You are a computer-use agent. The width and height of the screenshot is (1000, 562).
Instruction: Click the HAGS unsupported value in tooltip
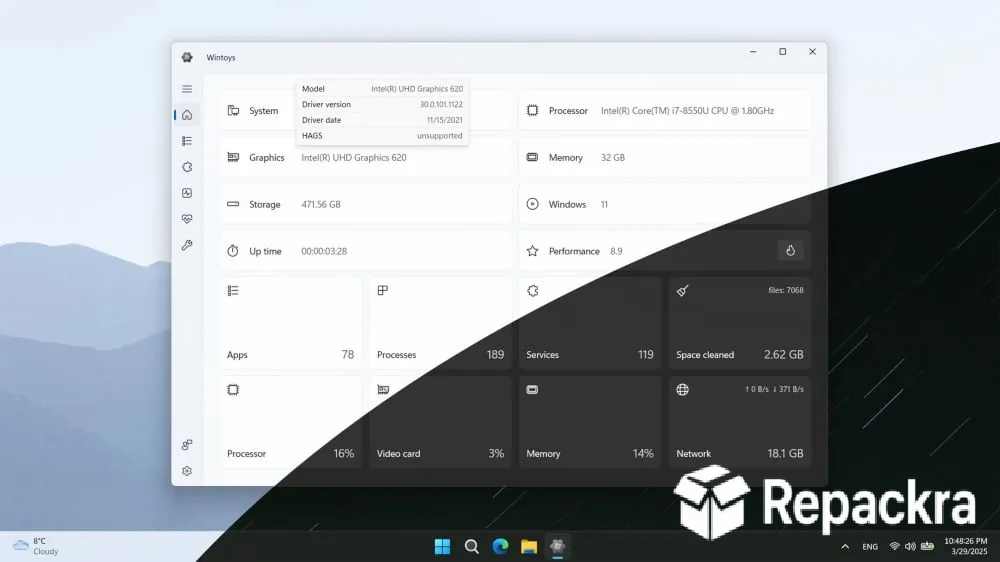439,136
